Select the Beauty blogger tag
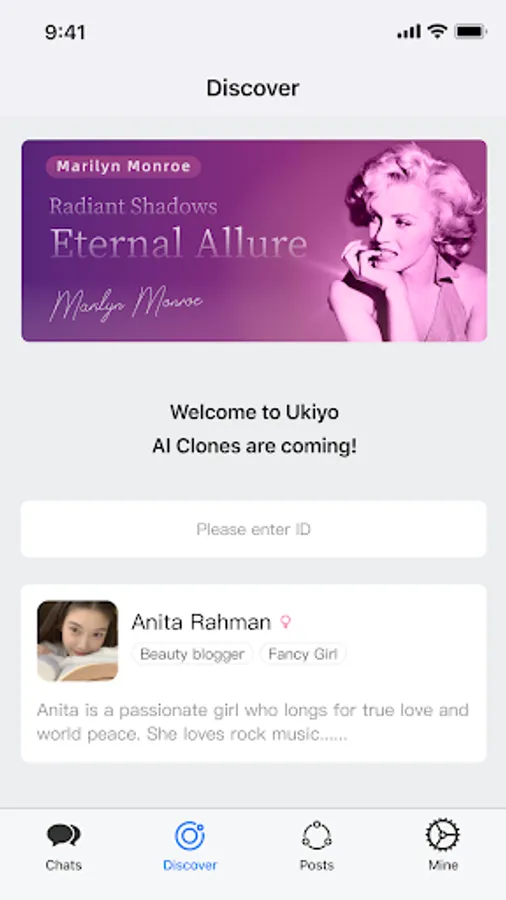 192,654
